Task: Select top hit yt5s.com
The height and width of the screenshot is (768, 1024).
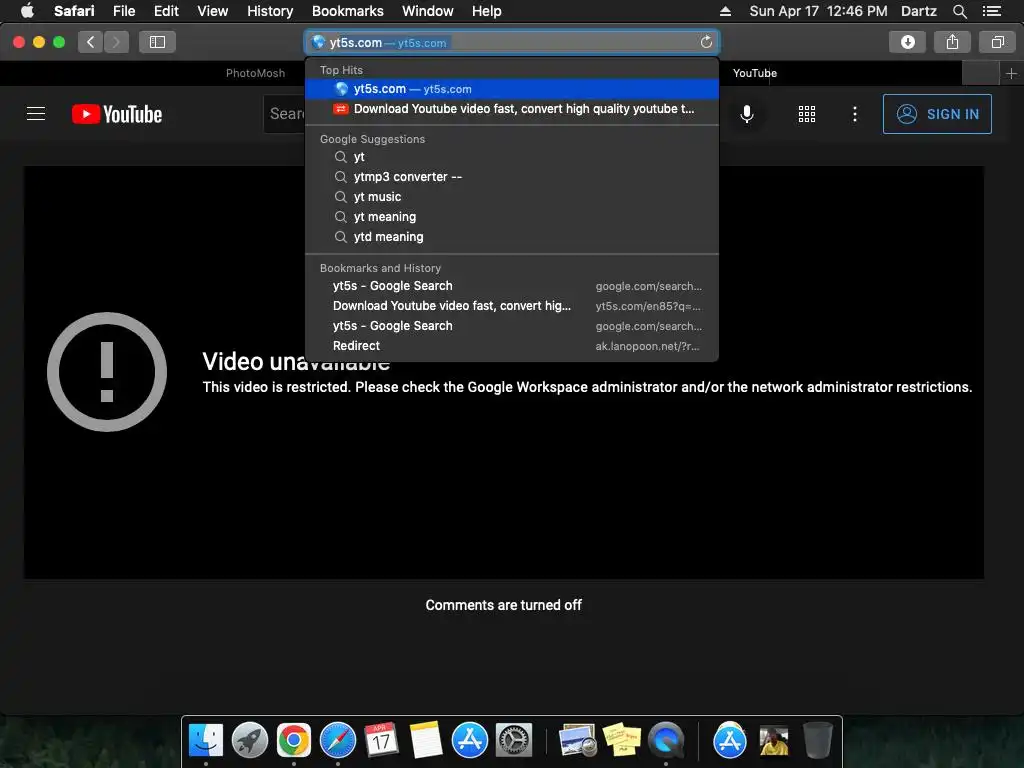Action: pos(512,89)
